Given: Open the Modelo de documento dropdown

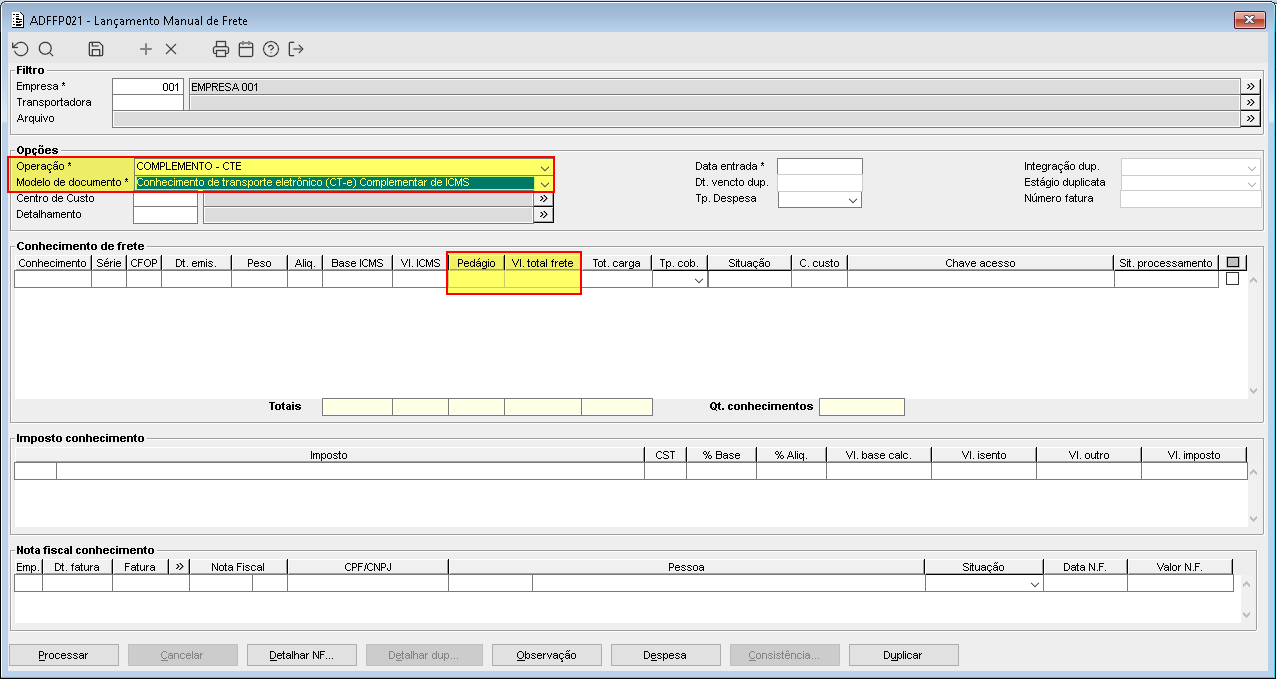Looking at the screenshot, I should click(544, 183).
